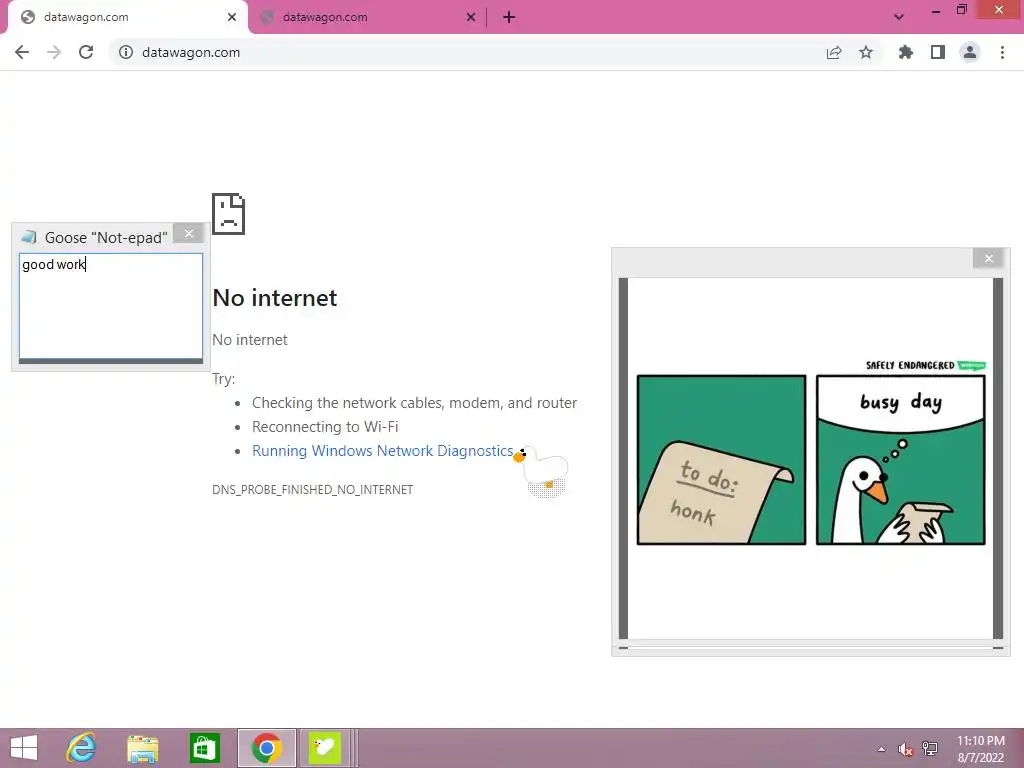Click into the Goose Not-epad text area
1024x768 pixels.
[111, 306]
